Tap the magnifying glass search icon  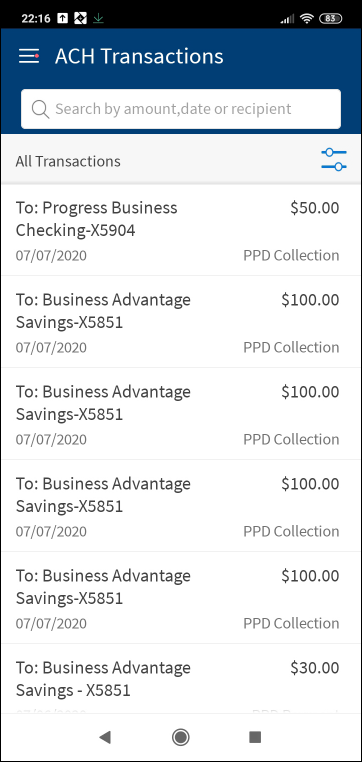[x=40, y=109]
